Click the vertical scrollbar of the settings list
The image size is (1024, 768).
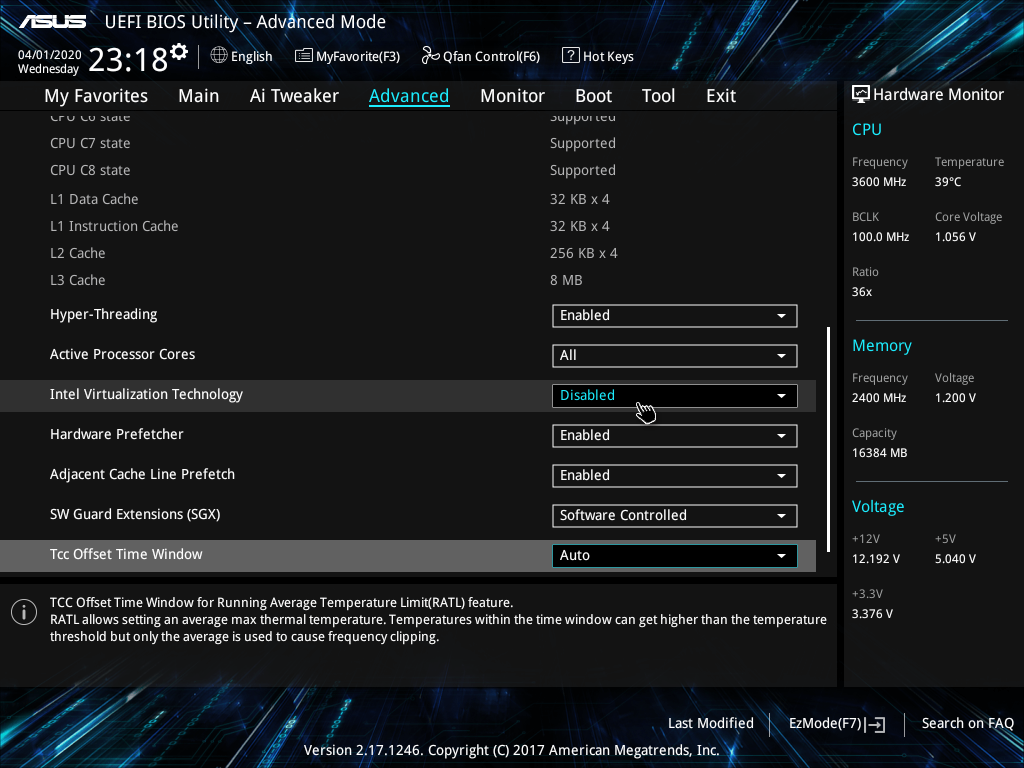point(829,440)
